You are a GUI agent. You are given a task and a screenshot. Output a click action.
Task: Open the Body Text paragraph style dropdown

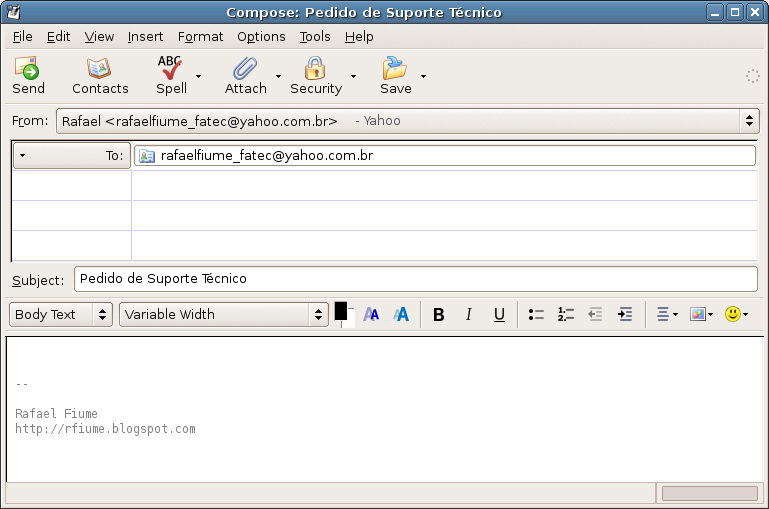tap(61, 314)
